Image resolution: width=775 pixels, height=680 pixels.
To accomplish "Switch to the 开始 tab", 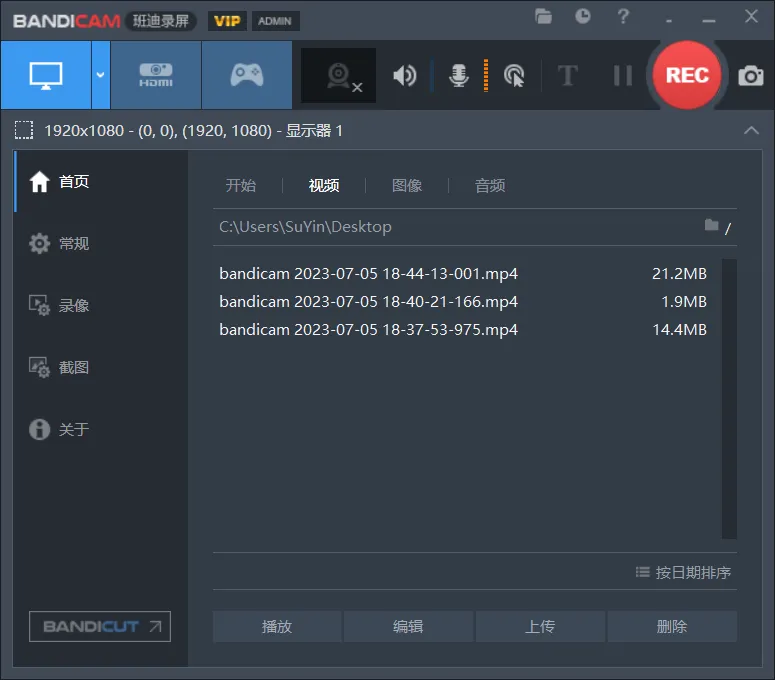I will coord(241,185).
